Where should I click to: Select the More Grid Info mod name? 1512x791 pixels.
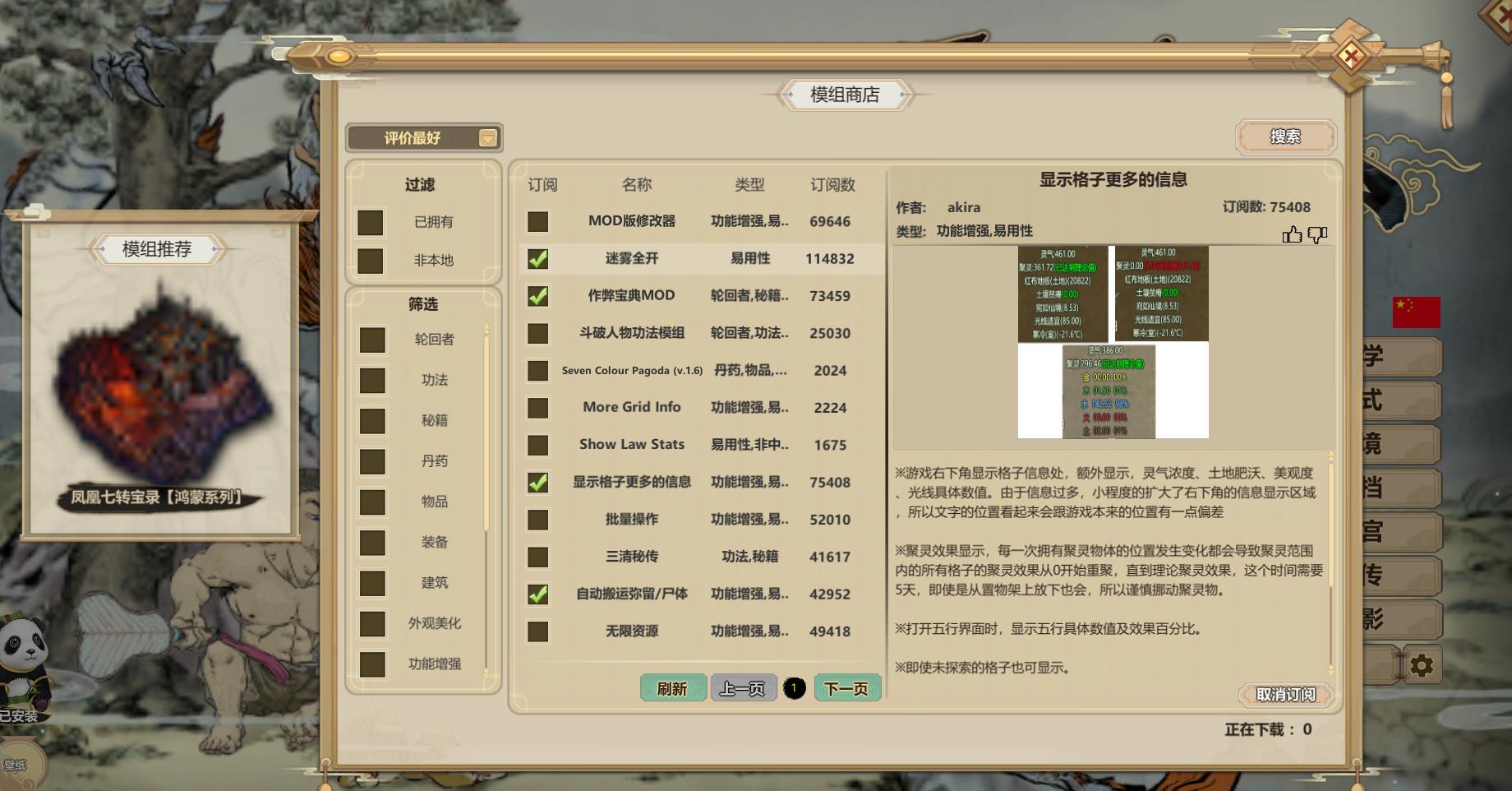(x=632, y=407)
